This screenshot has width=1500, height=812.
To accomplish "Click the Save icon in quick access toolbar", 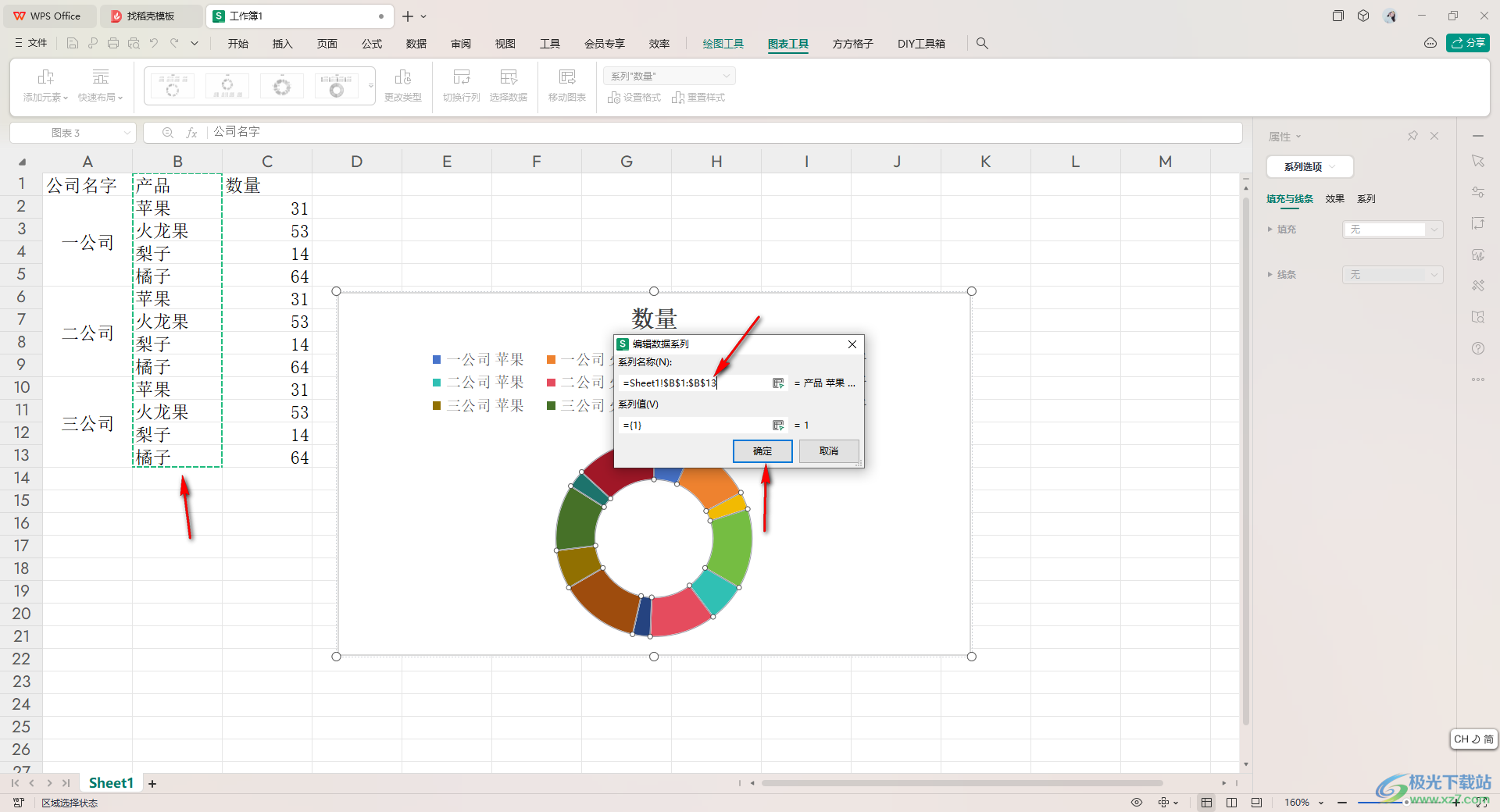I will click(x=73, y=44).
